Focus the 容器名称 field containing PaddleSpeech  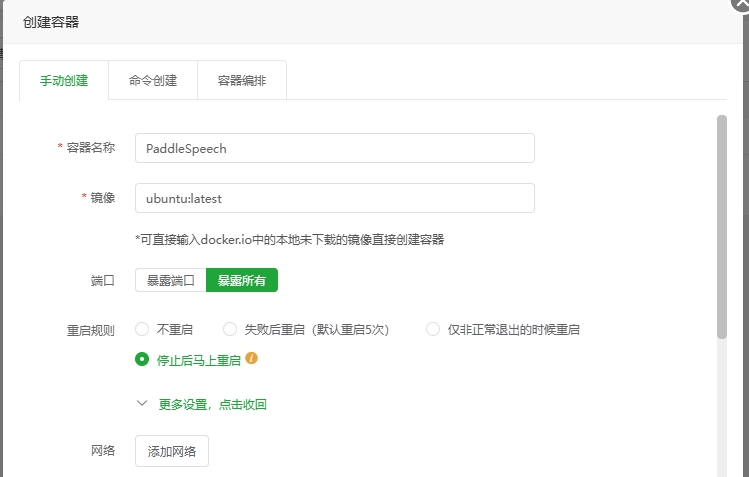point(335,148)
